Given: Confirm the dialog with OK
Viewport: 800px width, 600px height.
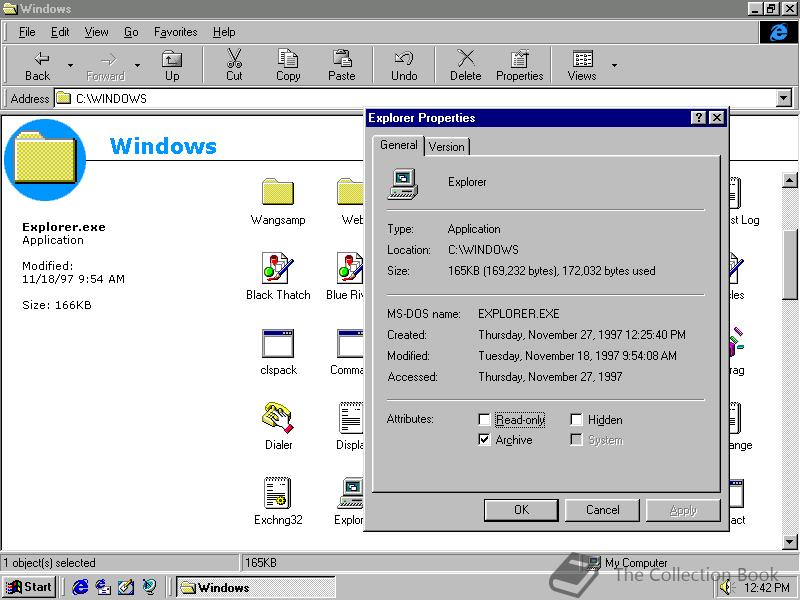Looking at the screenshot, I should pos(521,510).
